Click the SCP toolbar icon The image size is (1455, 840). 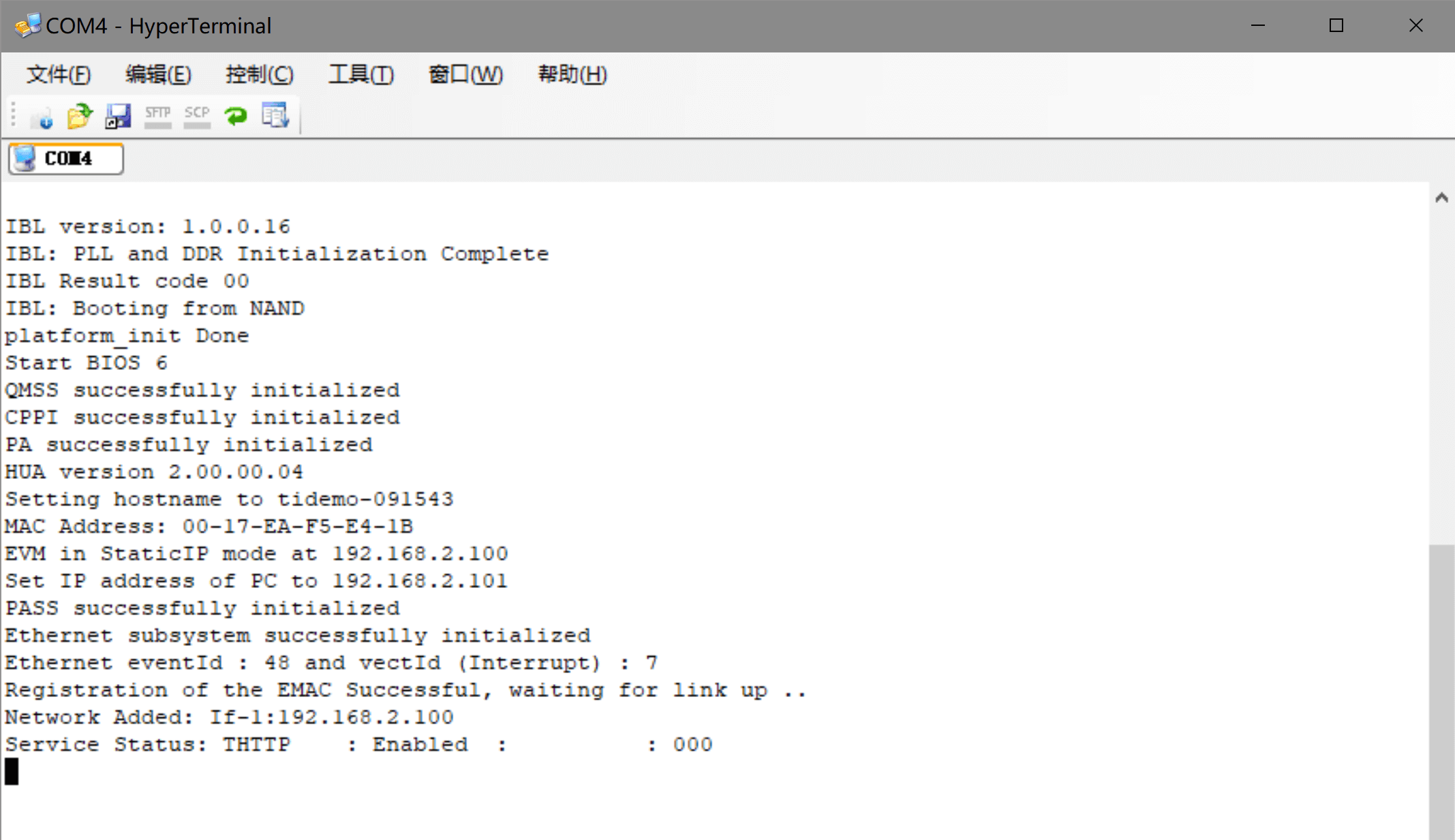(x=197, y=116)
